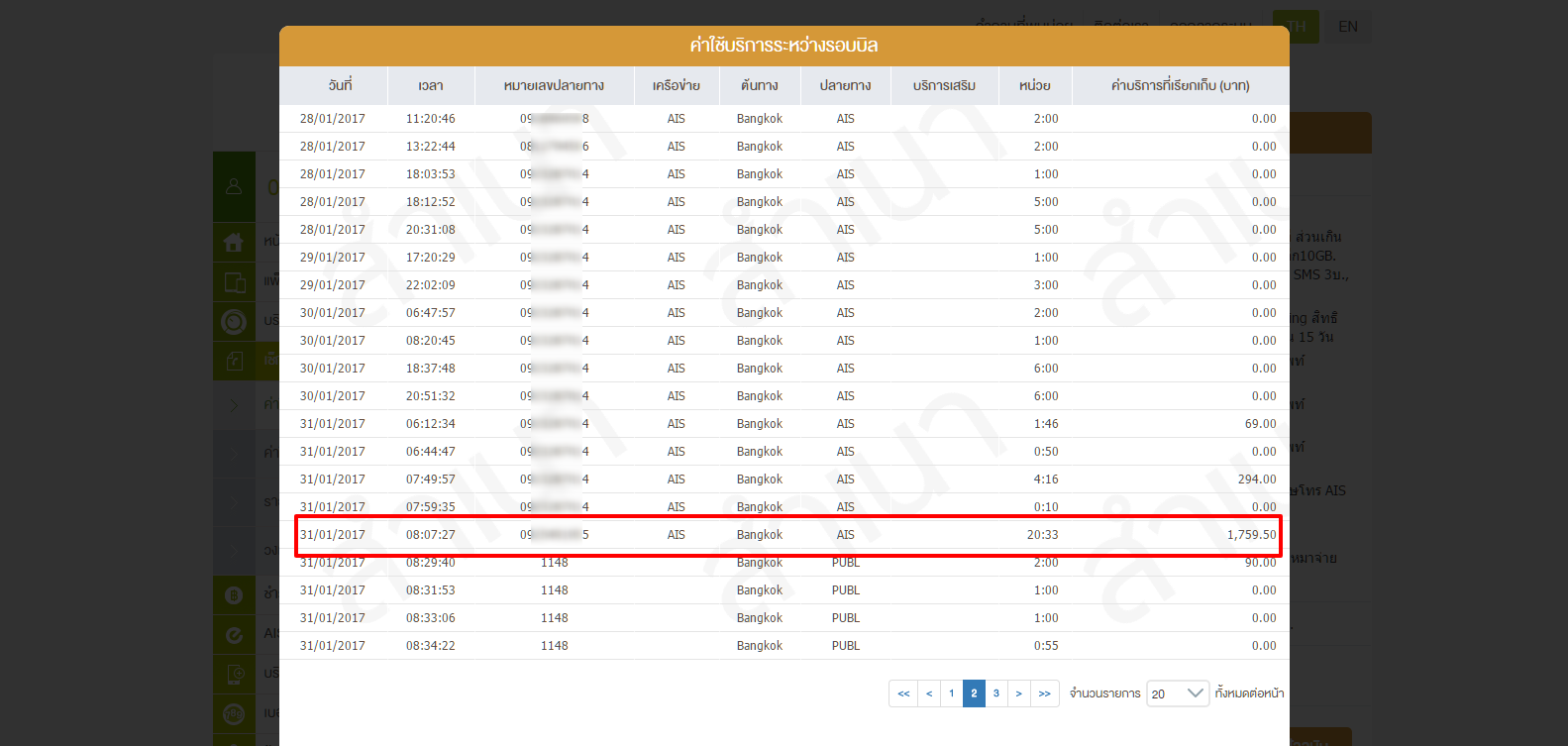Click the duration cell 1:46

click(x=1046, y=424)
